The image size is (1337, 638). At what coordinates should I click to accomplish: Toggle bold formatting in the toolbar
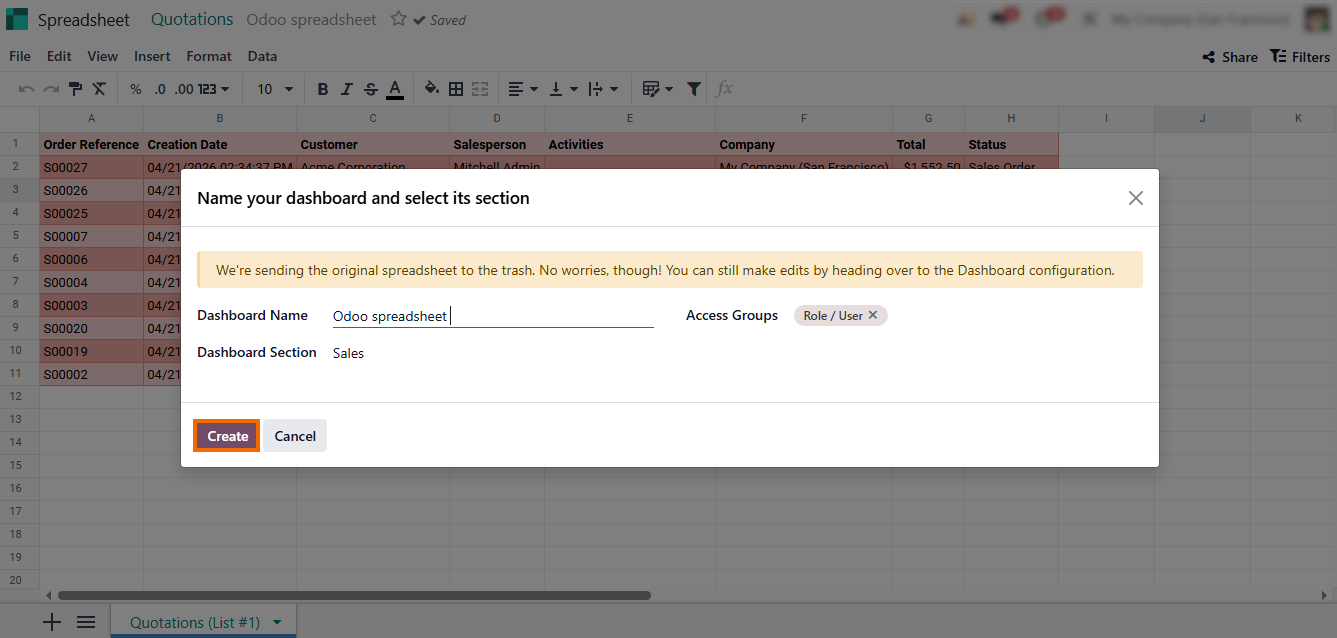pyautogui.click(x=322, y=89)
